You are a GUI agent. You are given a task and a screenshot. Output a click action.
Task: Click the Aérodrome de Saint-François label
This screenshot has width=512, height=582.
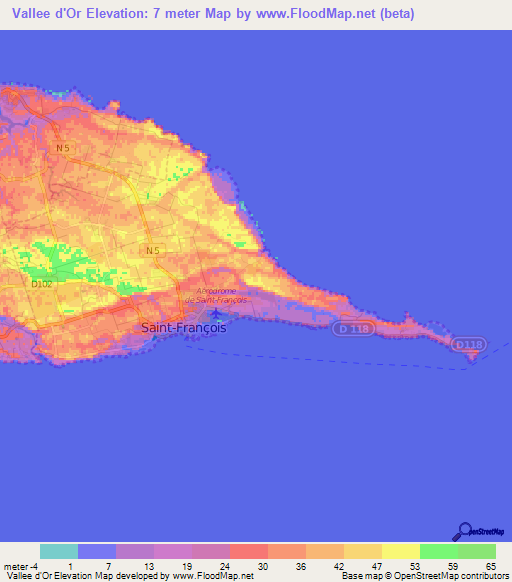click(216, 295)
